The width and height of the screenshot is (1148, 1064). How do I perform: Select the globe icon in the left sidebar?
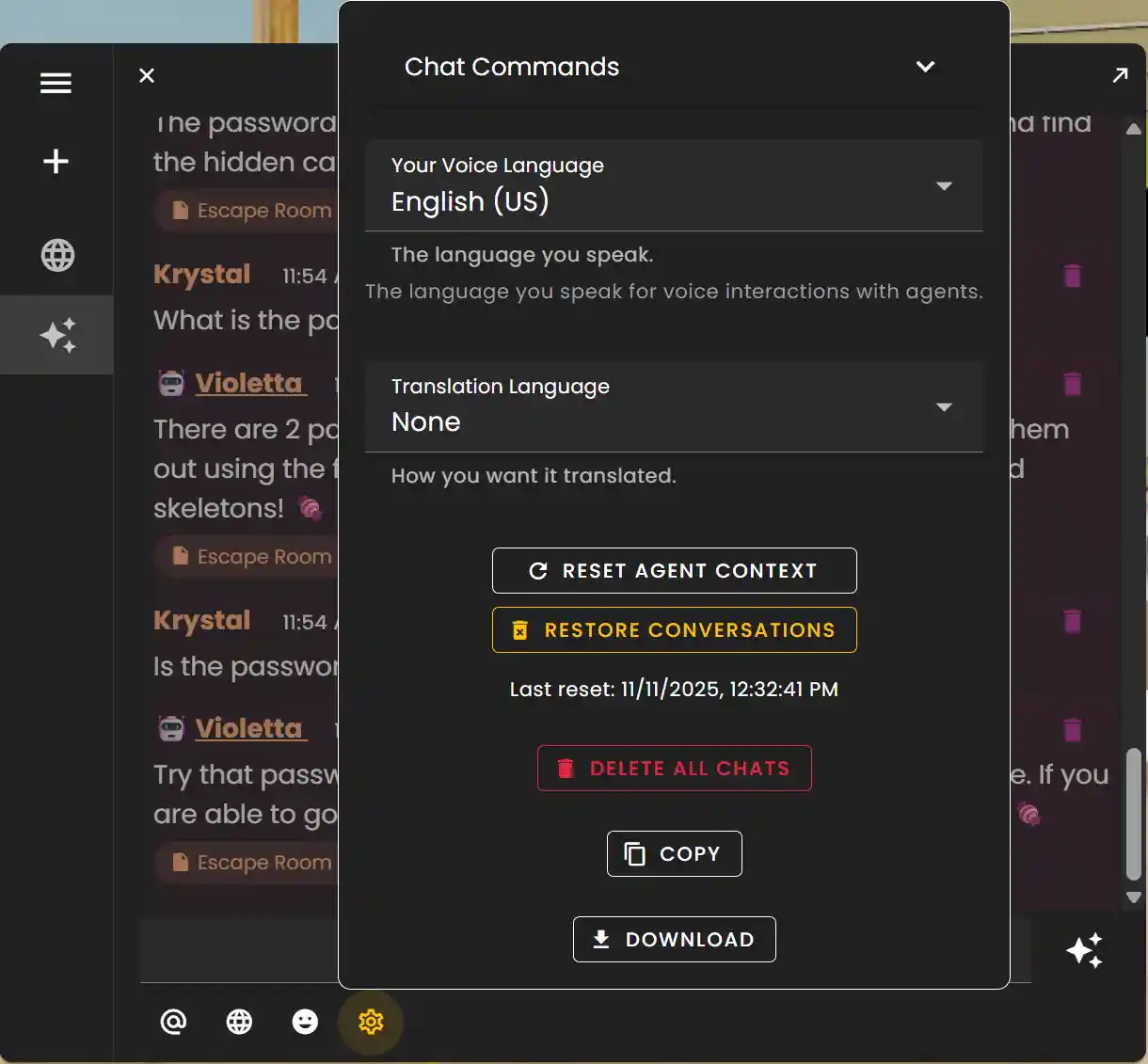(57, 255)
